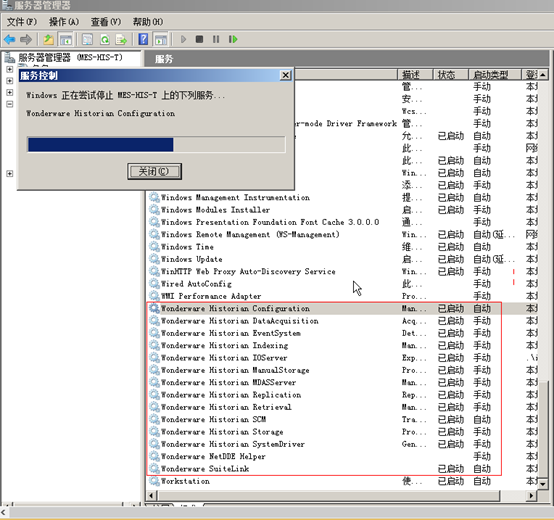Stop the service with the square icon
This screenshot has width=554, height=520.
click(x=199, y=39)
